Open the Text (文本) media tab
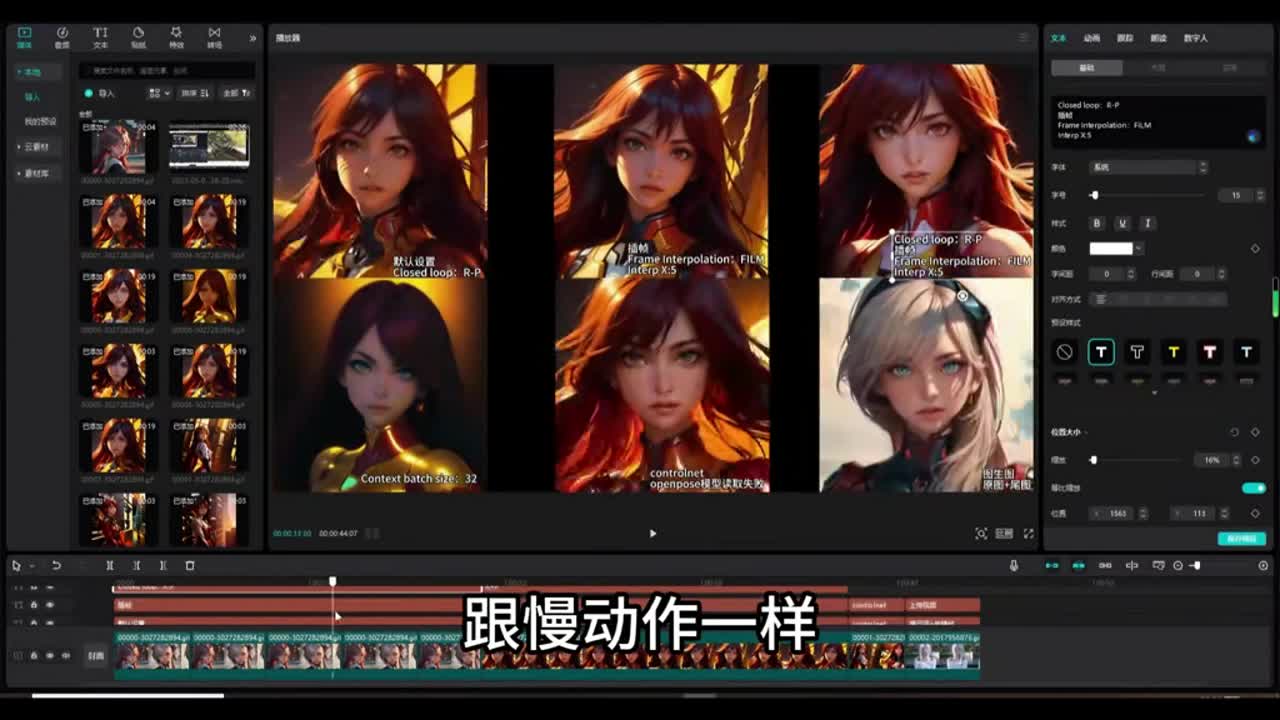 coord(100,37)
